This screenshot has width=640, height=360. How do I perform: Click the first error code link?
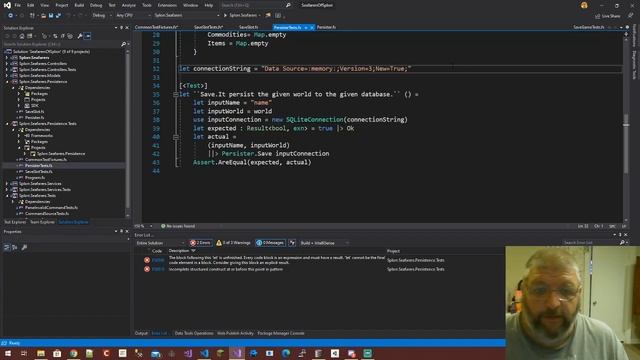pos(158,260)
